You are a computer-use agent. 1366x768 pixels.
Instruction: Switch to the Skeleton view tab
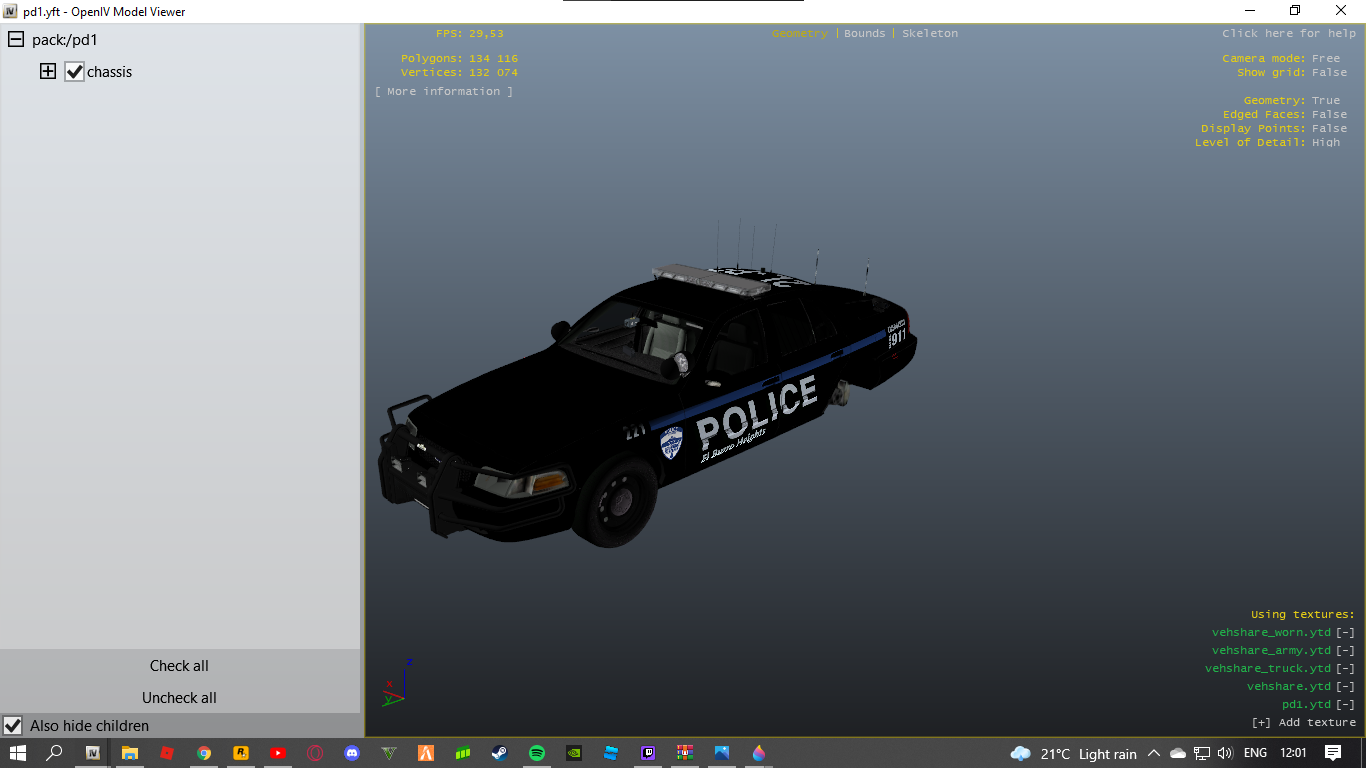pos(929,33)
